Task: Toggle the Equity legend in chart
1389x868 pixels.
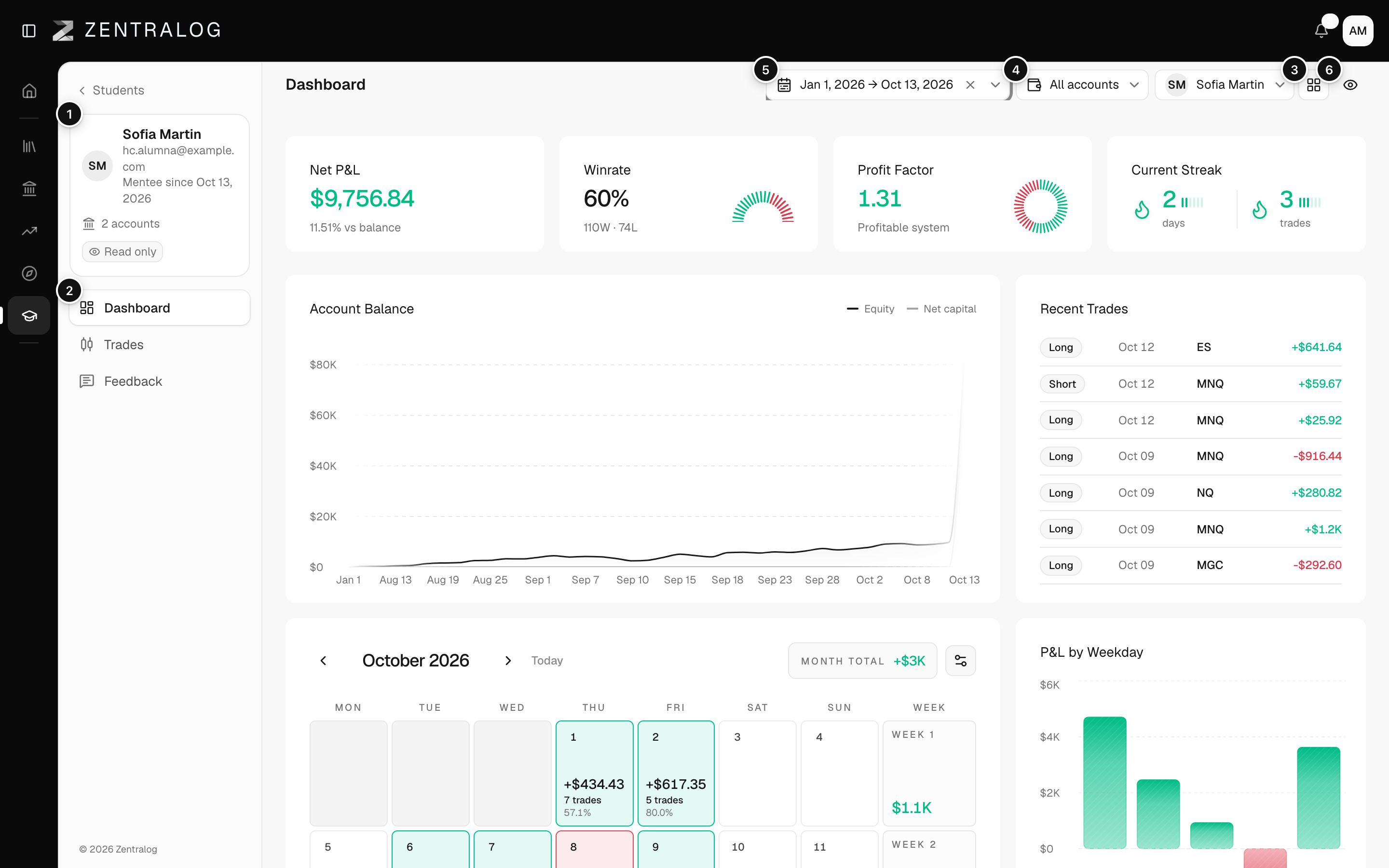Action: coord(870,309)
